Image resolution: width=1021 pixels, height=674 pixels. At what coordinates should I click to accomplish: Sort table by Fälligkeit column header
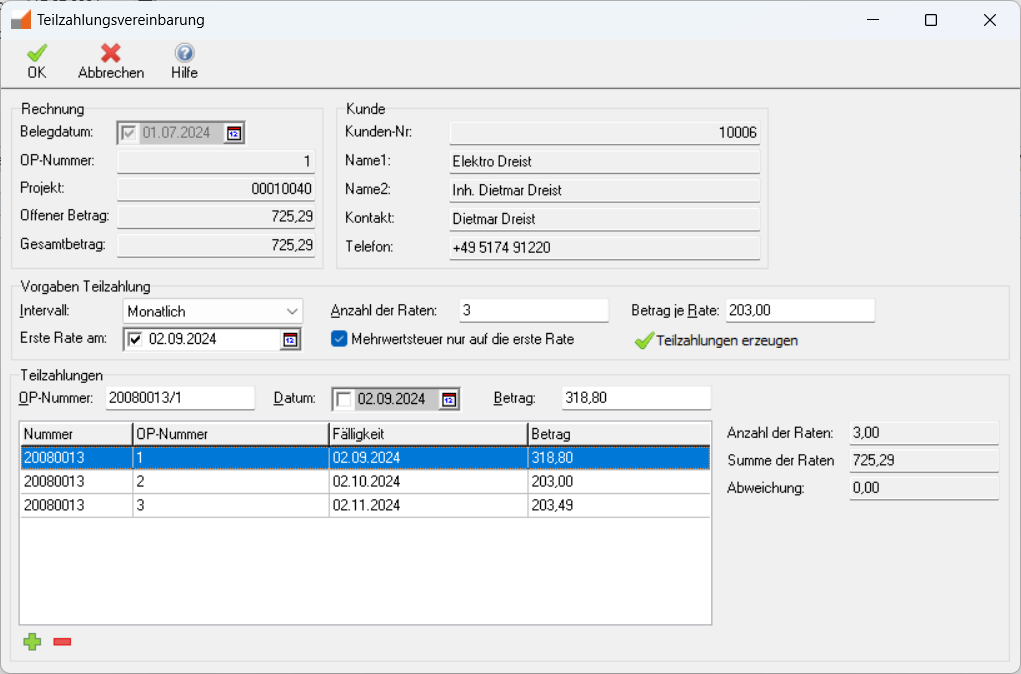point(428,434)
